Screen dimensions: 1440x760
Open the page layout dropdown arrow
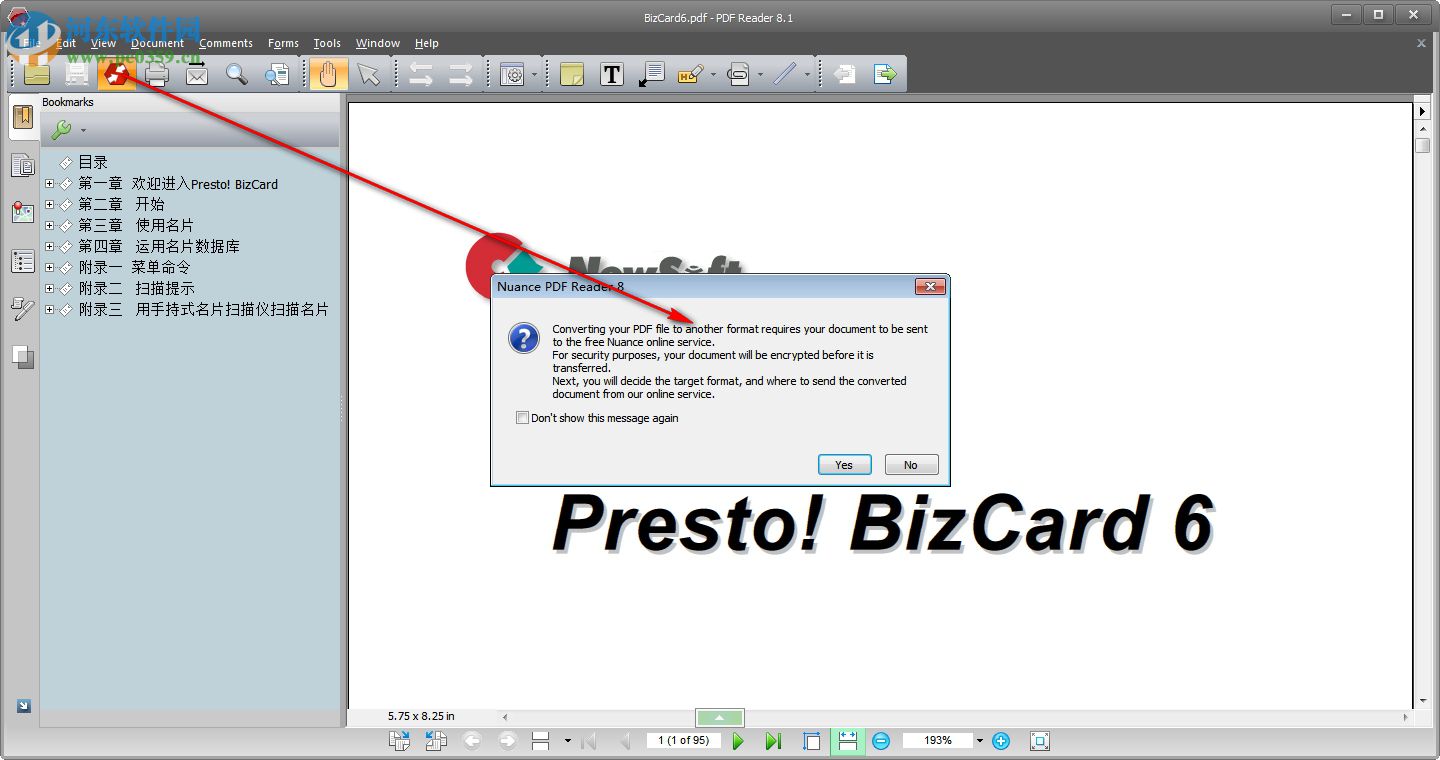pyautogui.click(x=568, y=741)
